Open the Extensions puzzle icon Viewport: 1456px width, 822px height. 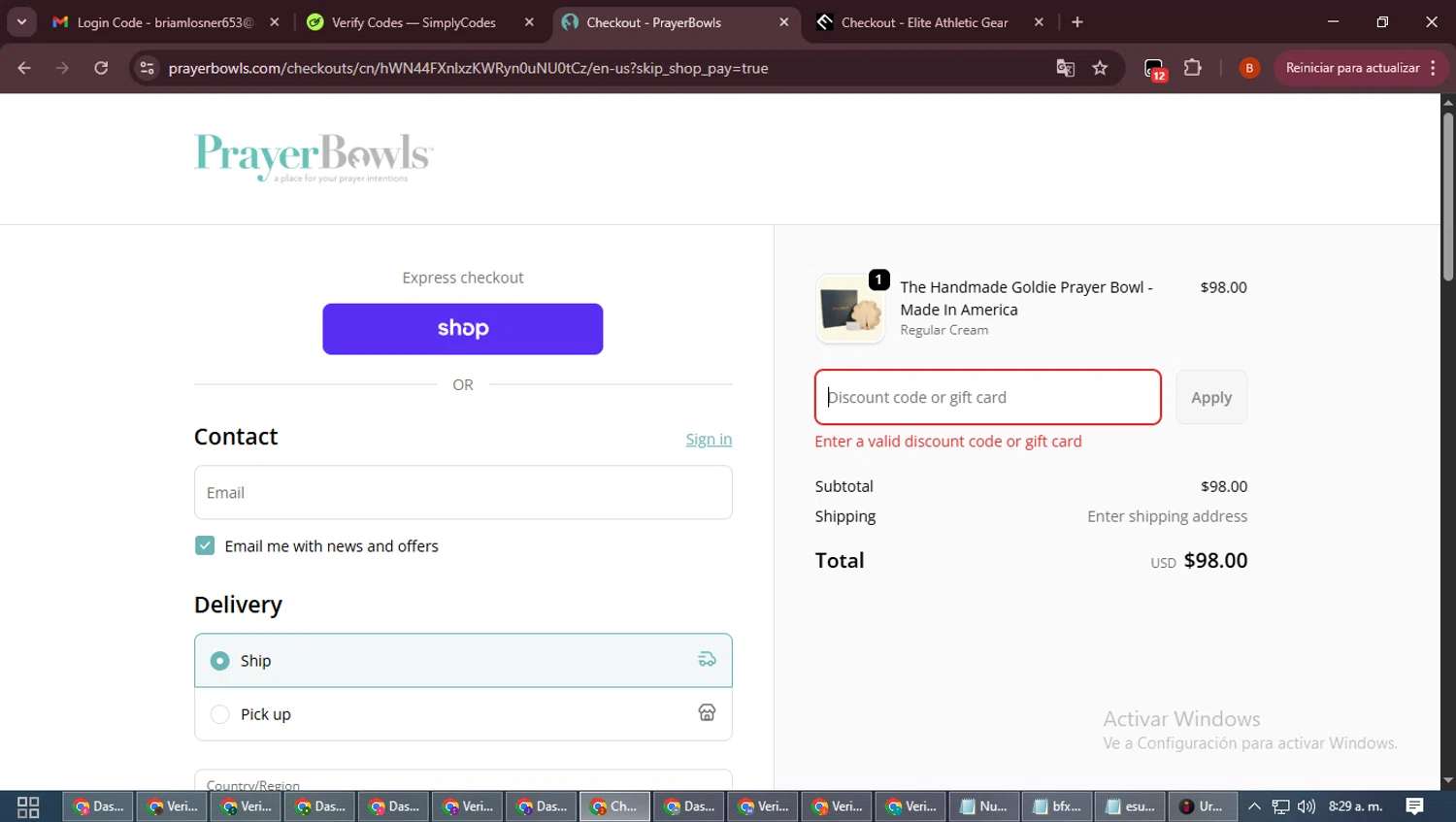1193,68
